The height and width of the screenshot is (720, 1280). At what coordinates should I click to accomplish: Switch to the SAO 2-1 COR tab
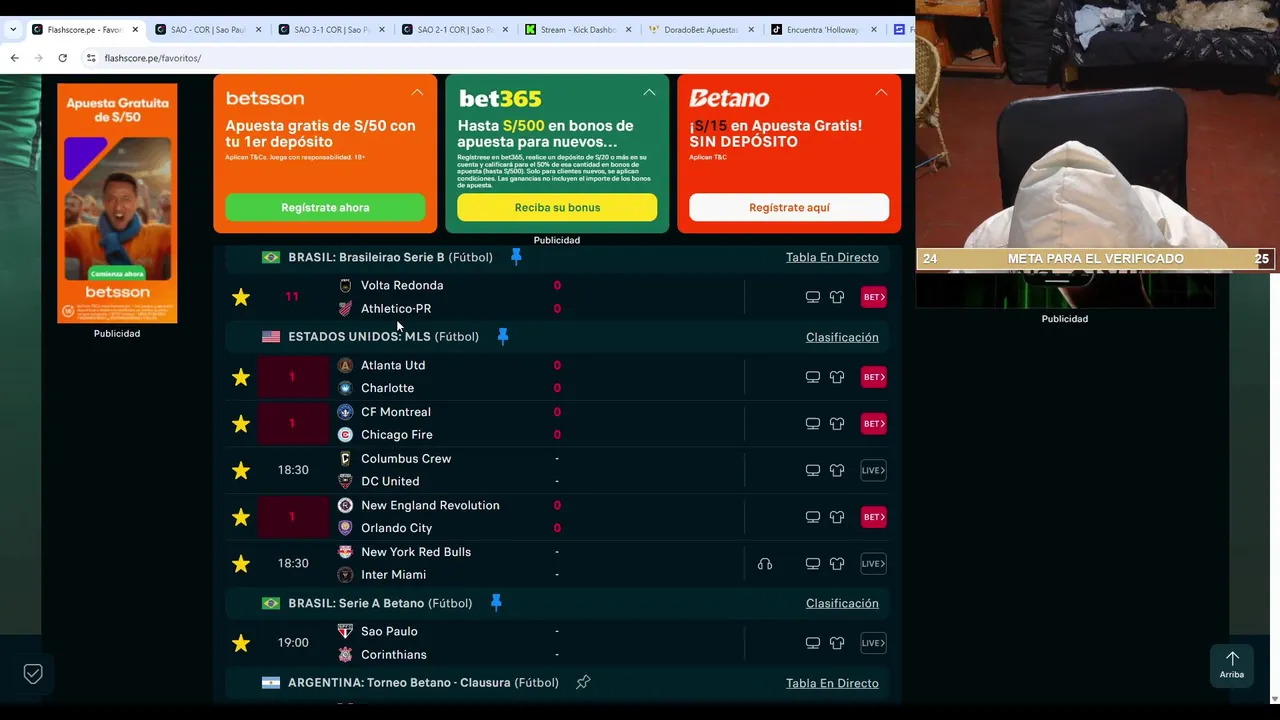tap(454, 30)
